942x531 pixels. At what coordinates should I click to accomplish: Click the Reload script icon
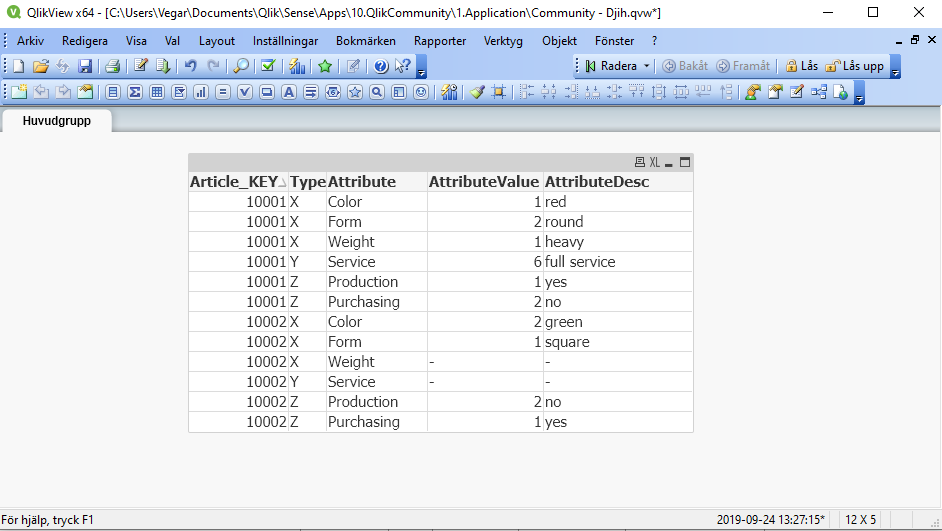[x=163, y=66]
